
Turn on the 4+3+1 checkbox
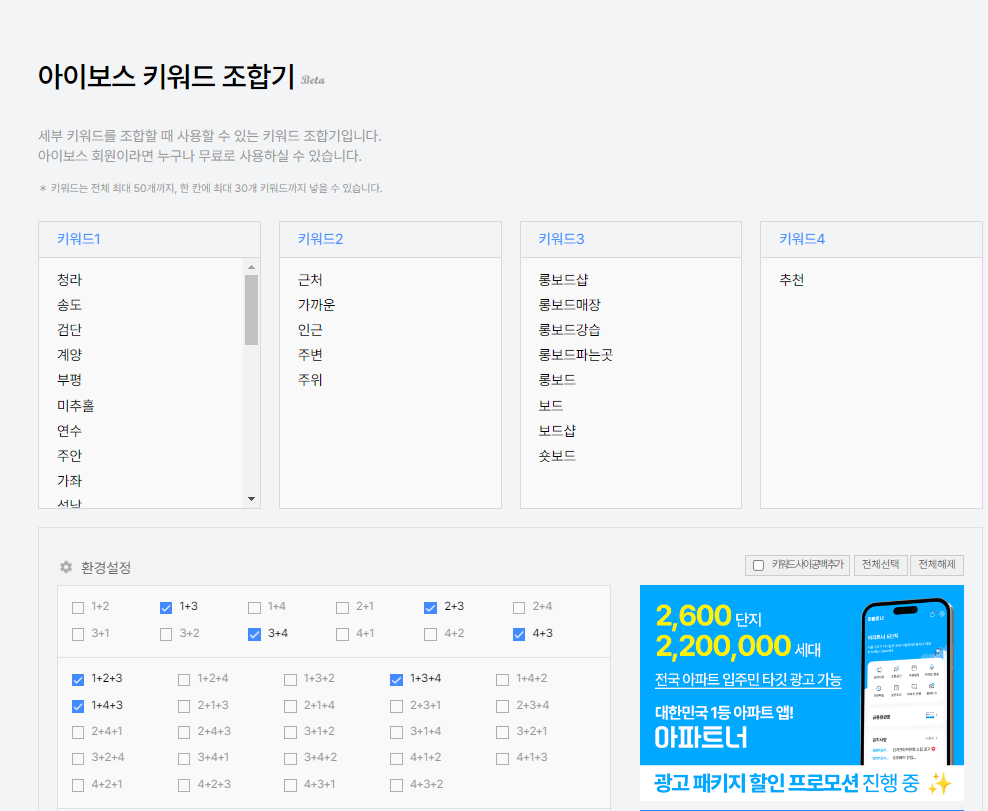[290, 785]
